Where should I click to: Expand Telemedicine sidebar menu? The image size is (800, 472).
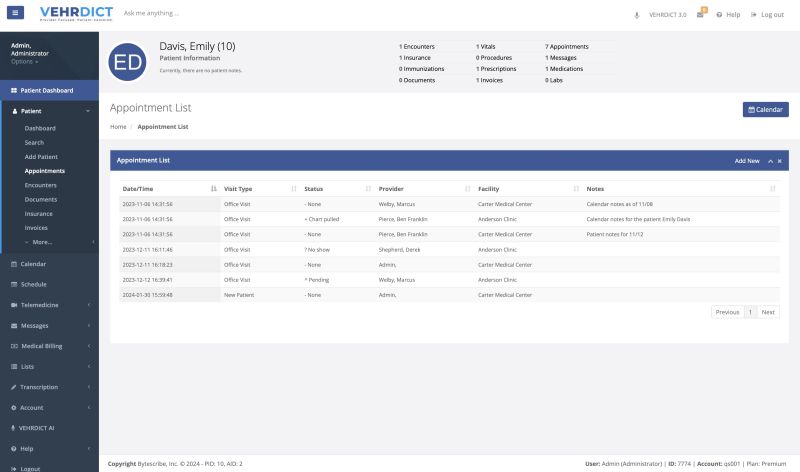(x=49, y=305)
